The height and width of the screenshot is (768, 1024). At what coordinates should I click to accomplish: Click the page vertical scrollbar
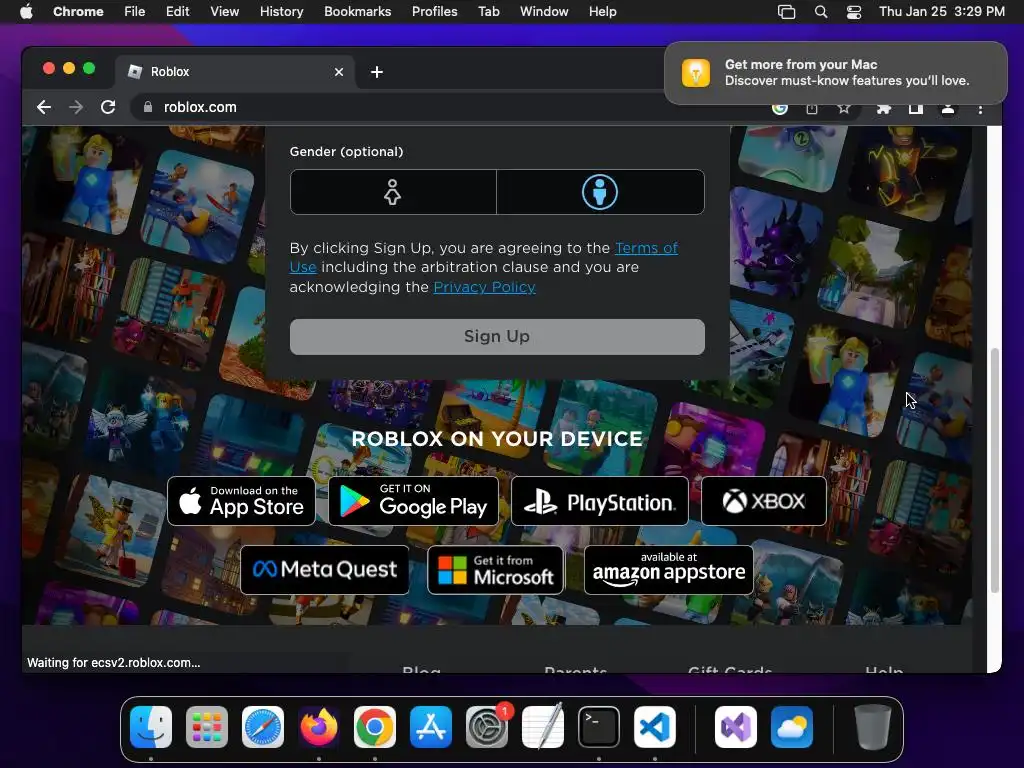[995, 470]
